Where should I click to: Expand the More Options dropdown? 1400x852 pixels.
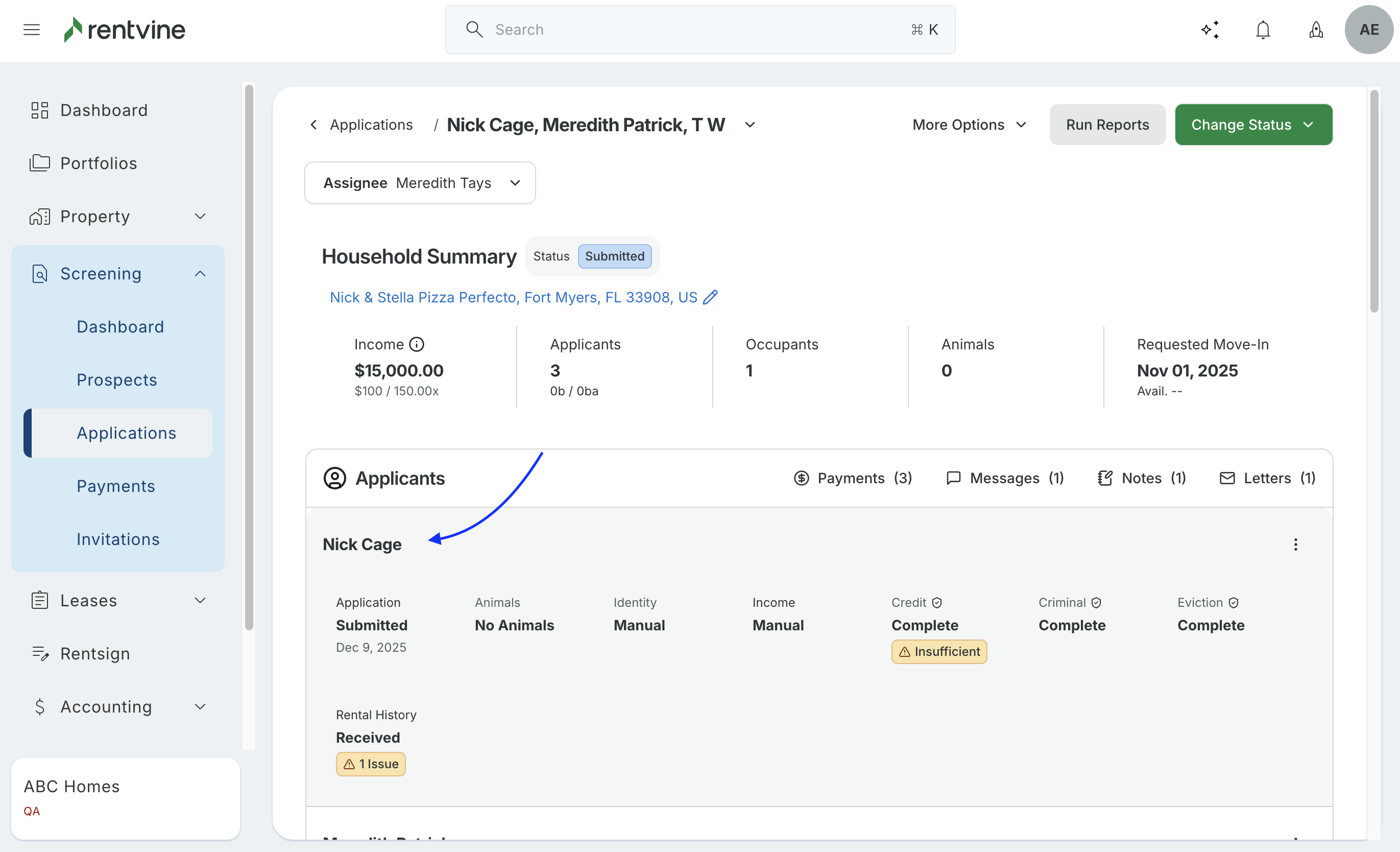pos(969,125)
